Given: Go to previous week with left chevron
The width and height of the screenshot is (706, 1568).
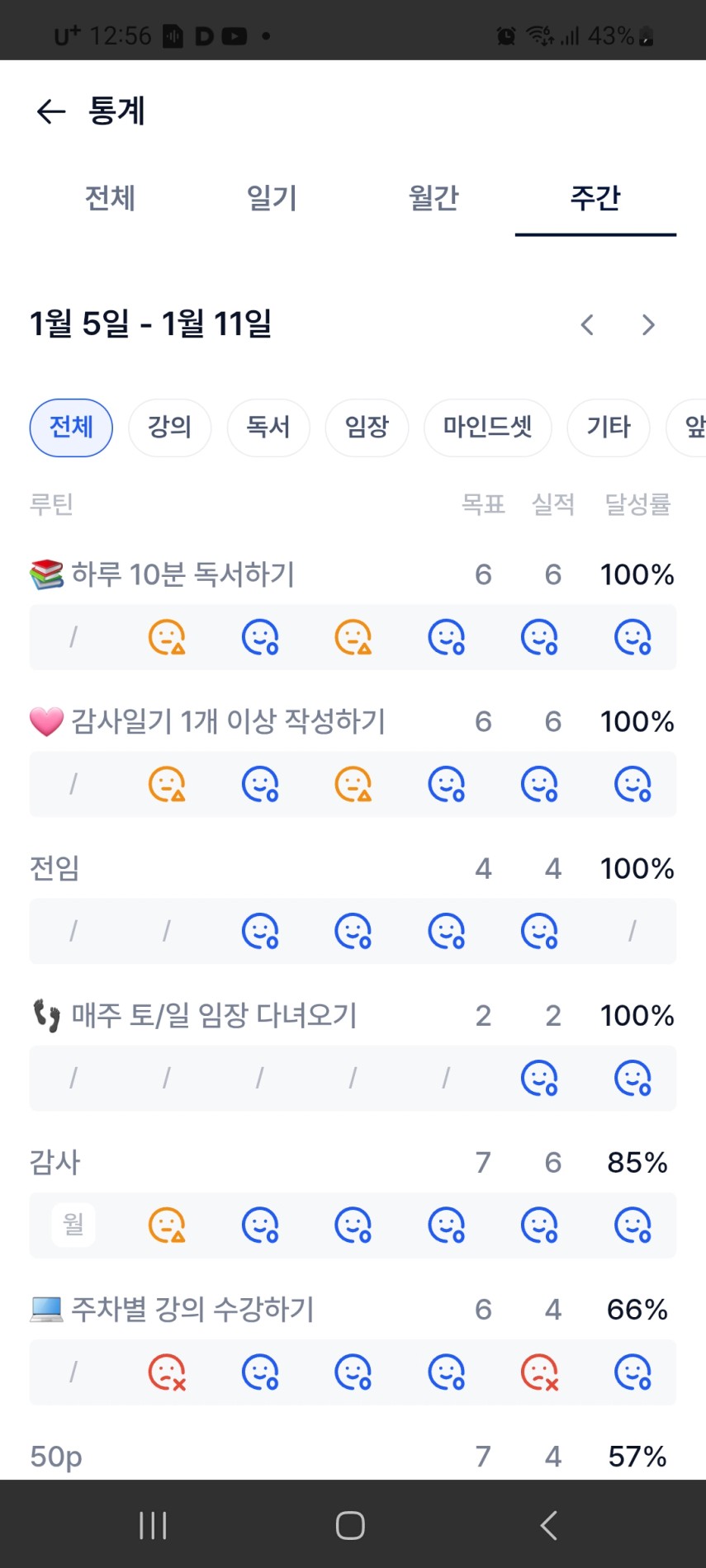Looking at the screenshot, I should tap(587, 325).
